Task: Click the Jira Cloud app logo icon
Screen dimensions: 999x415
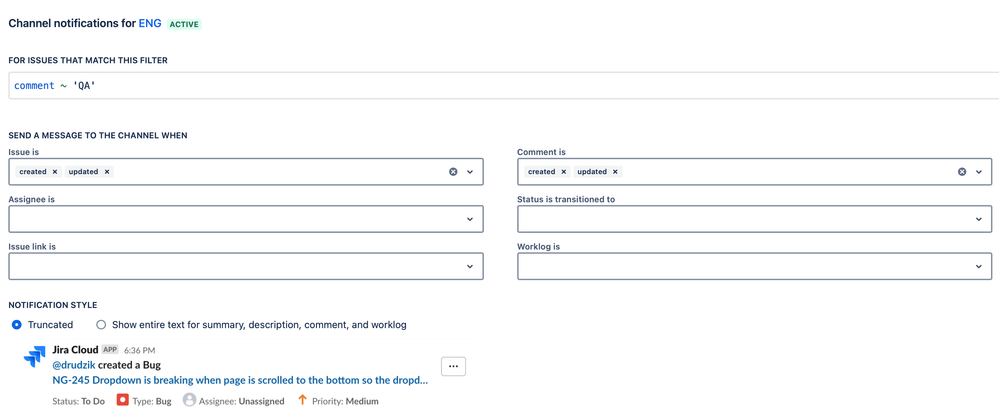Action: point(34,357)
